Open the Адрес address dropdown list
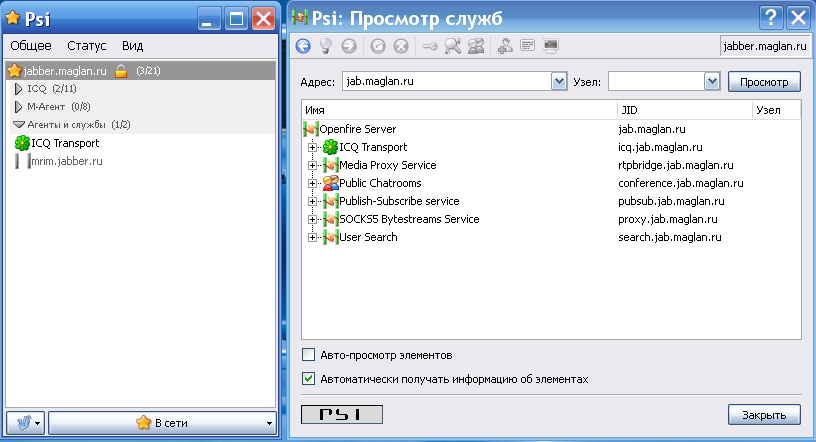Image resolution: width=816 pixels, height=442 pixels. tap(560, 81)
